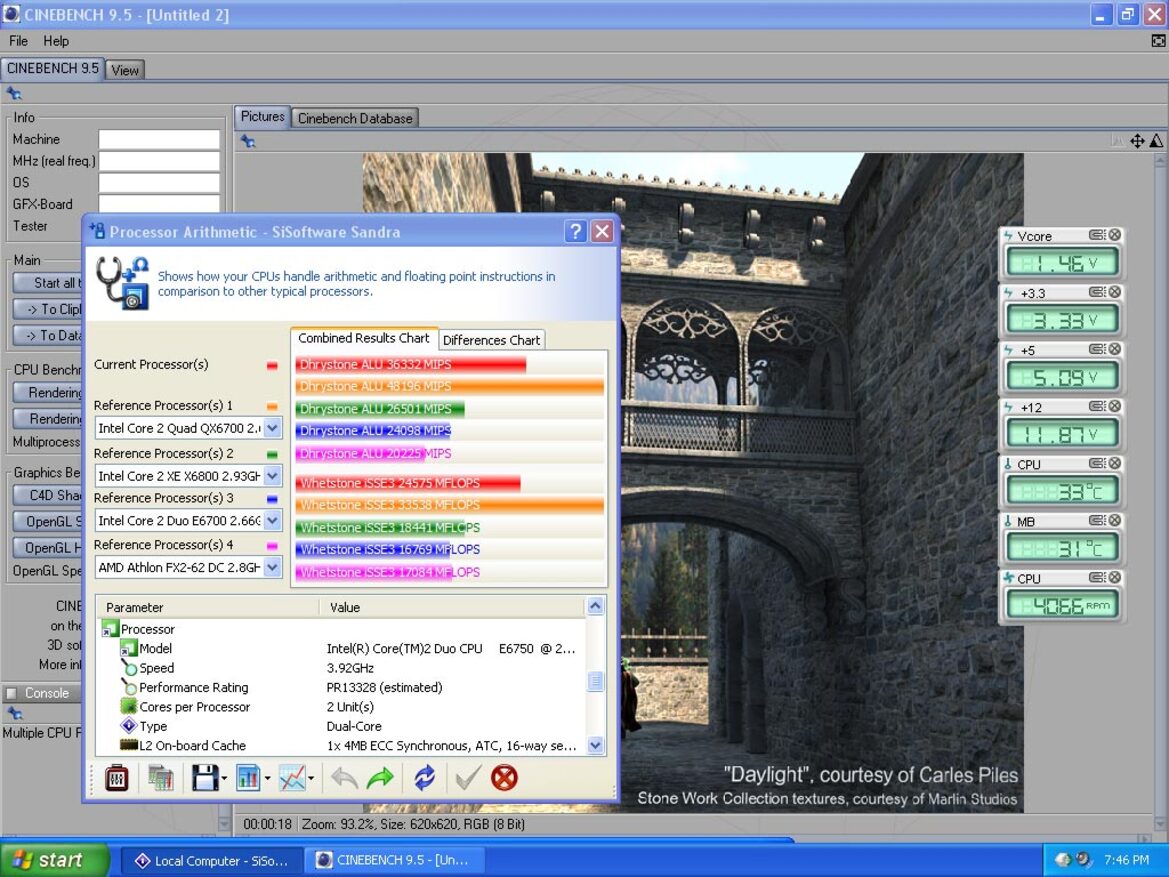Click the pin icon below CINEBENCH 9.5 tab
The width and height of the screenshot is (1169, 877).
14,94
